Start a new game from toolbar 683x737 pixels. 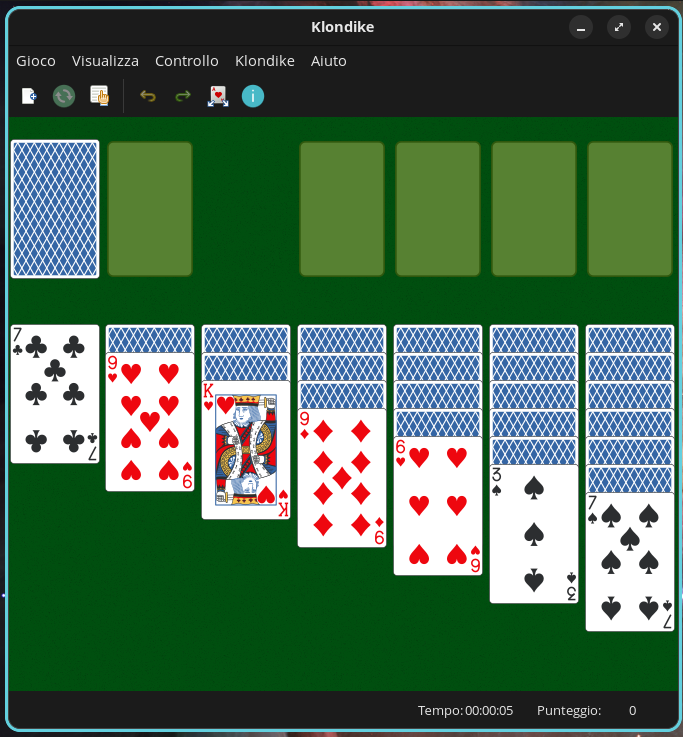click(29, 96)
